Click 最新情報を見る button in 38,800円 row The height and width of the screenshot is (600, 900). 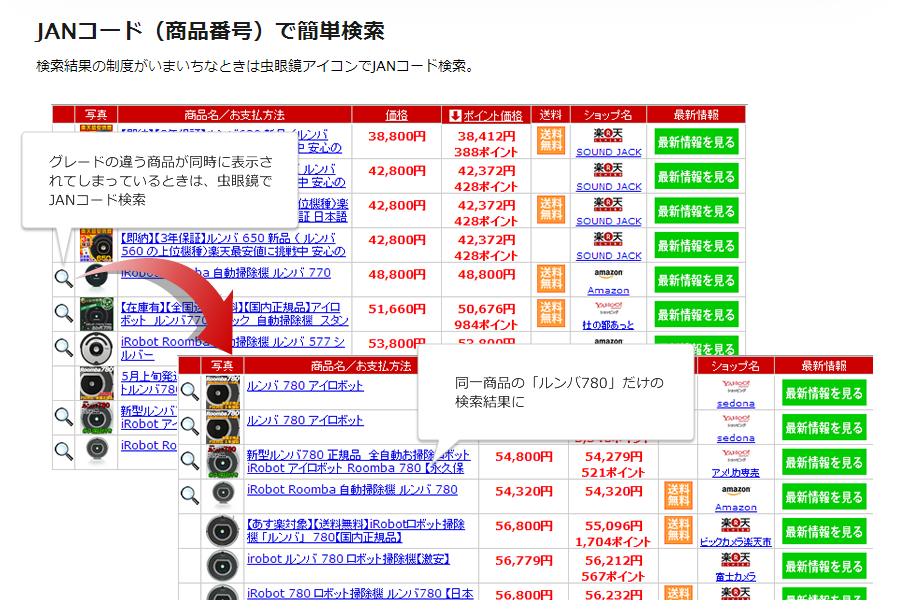click(x=696, y=142)
